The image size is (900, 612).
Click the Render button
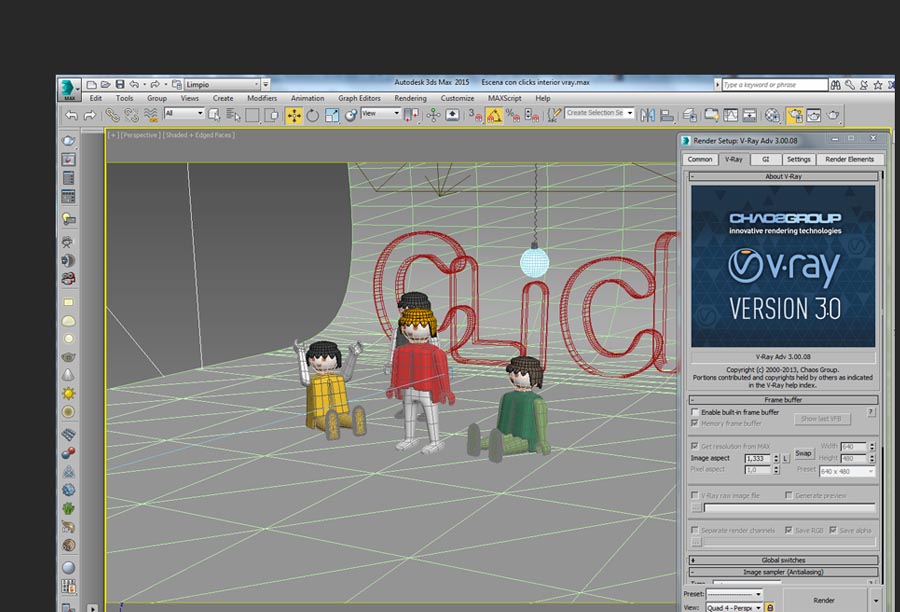[x=823, y=600]
